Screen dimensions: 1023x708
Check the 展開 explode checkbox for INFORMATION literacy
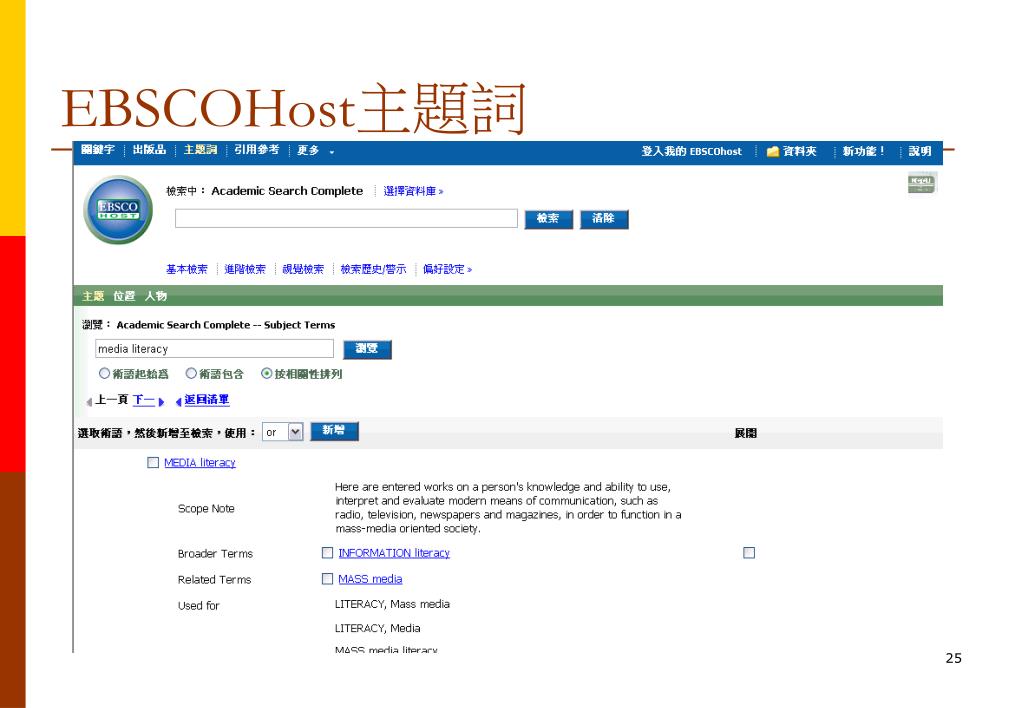[749, 553]
